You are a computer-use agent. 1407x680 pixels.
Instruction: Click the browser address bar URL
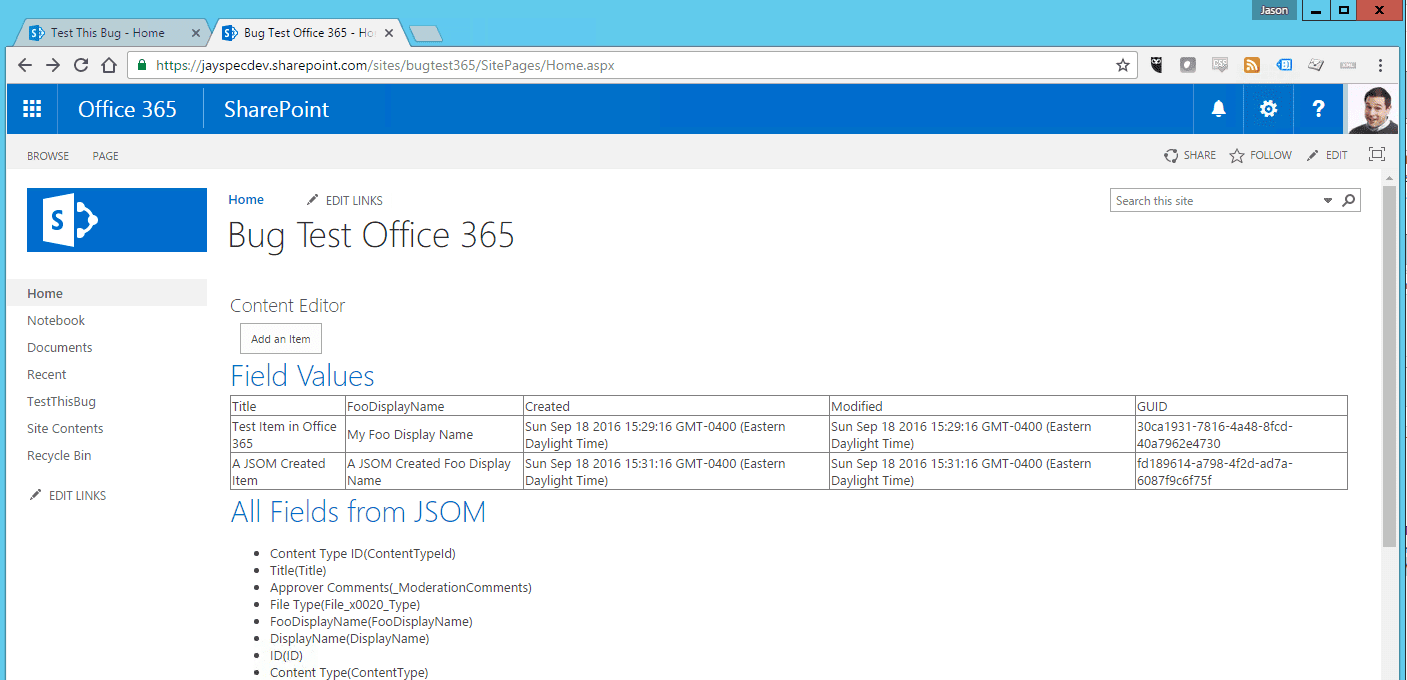point(385,65)
